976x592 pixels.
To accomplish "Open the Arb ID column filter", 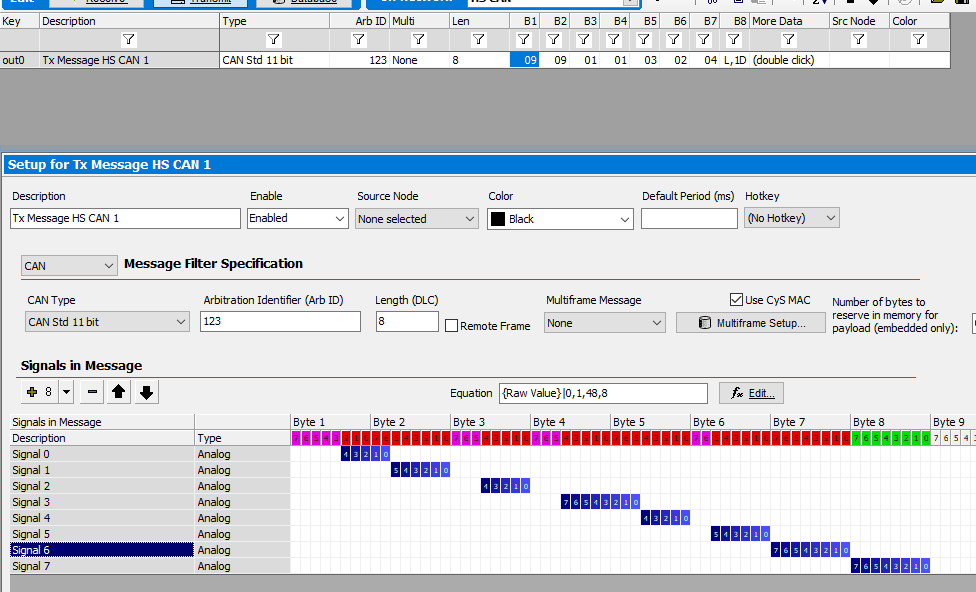I will [359, 40].
